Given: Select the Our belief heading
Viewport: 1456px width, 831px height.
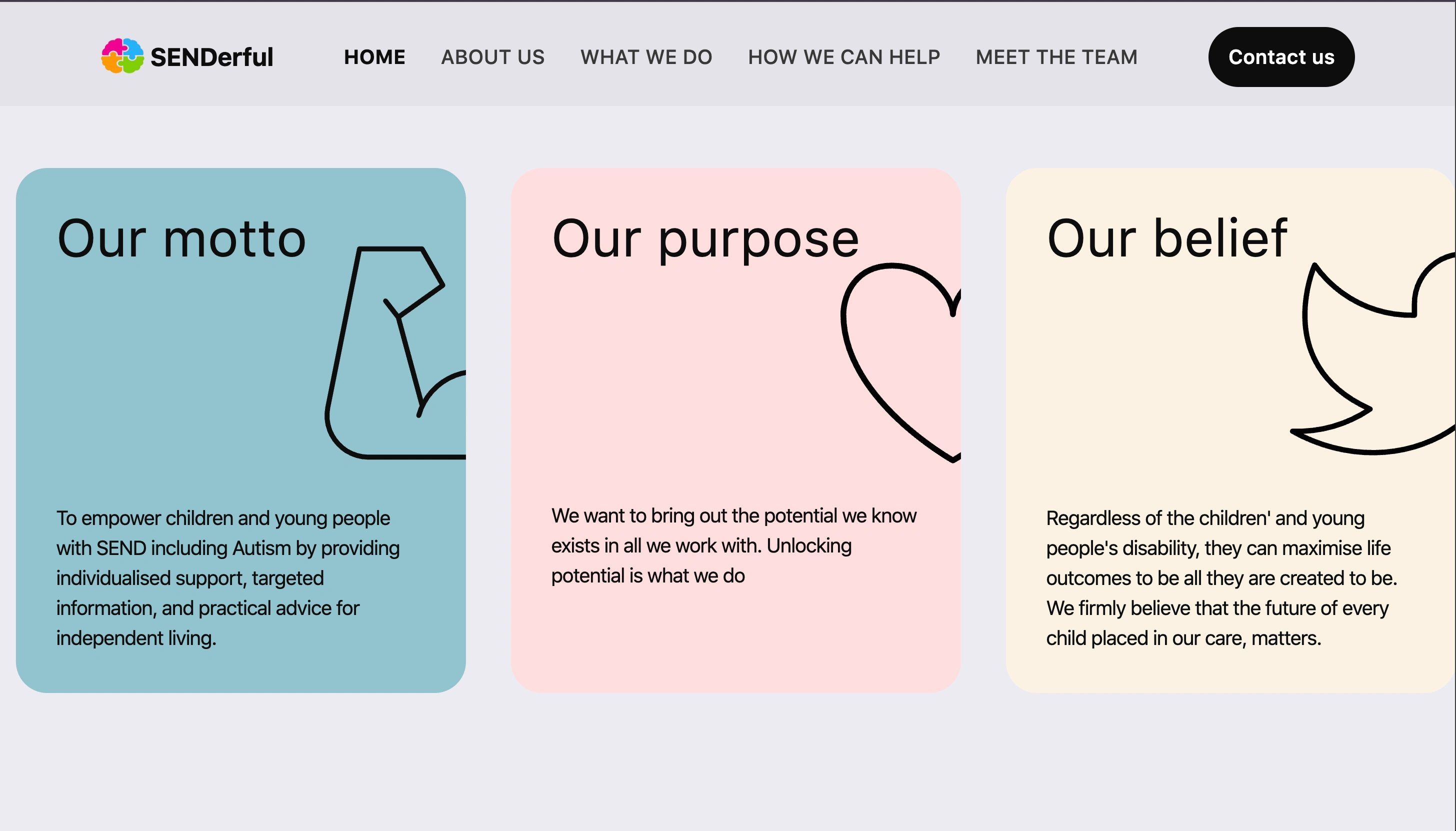Looking at the screenshot, I should (1167, 237).
